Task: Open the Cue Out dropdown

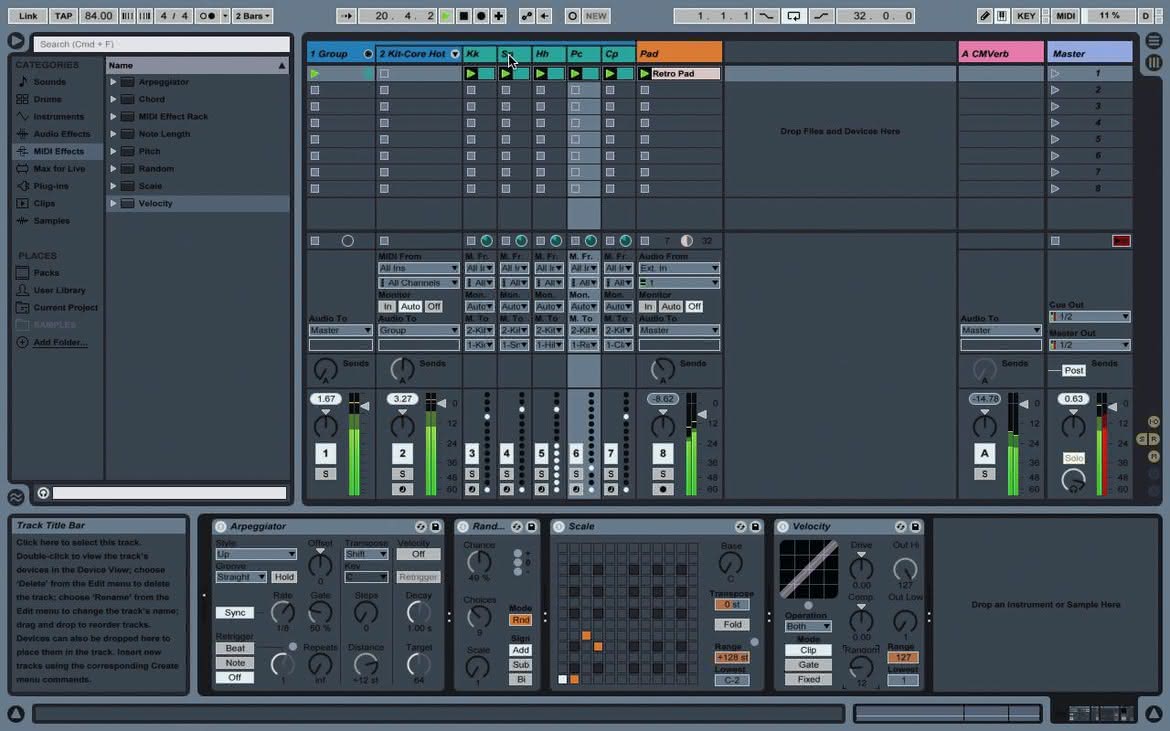Action: coord(1089,317)
